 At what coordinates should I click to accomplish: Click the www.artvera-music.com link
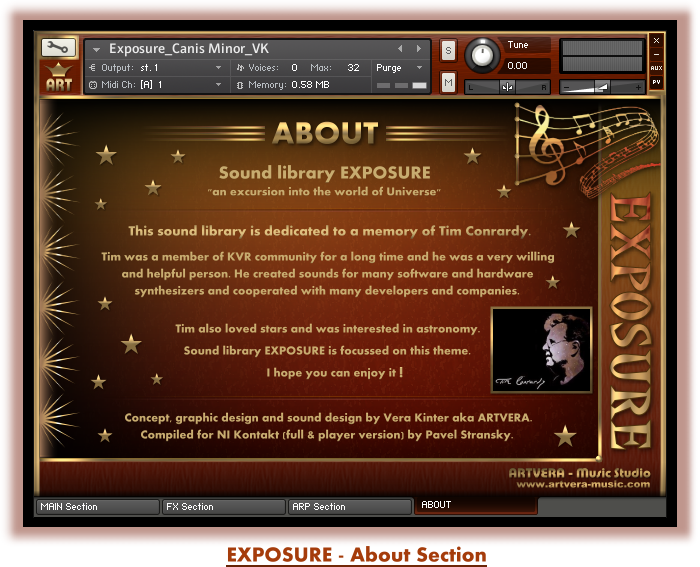(x=583, y=484)
